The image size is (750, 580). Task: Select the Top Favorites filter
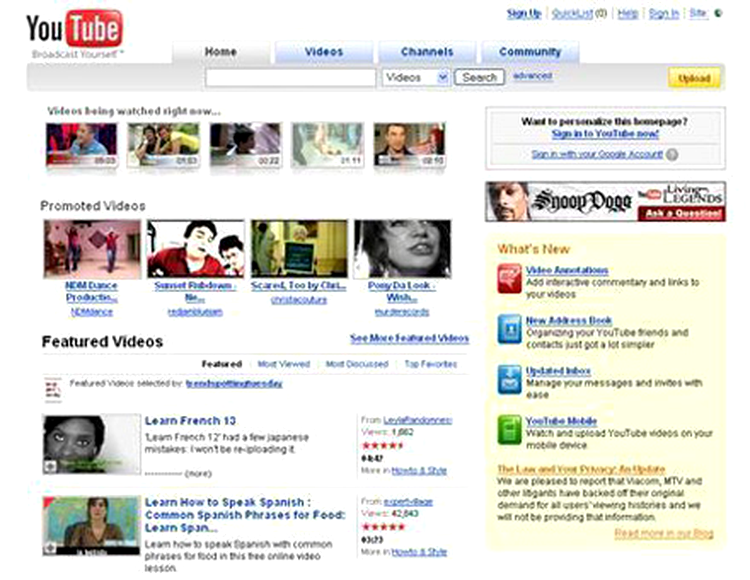[430, 364]
